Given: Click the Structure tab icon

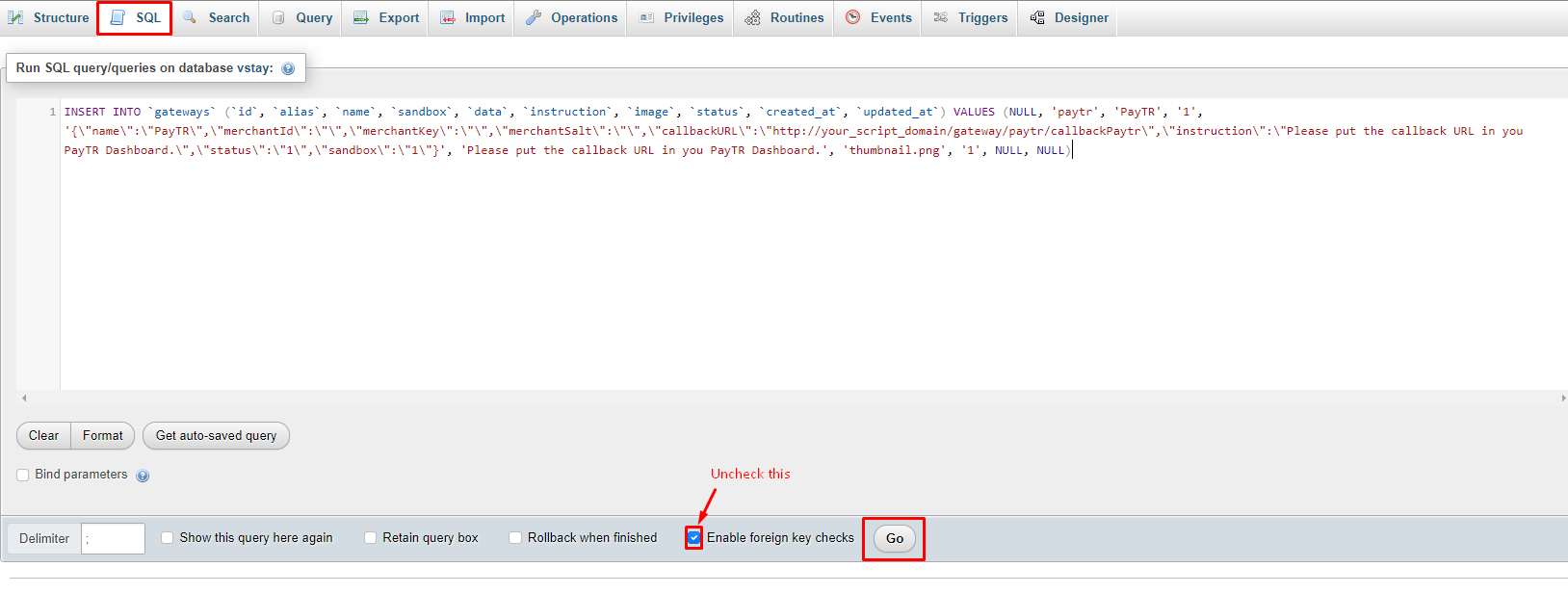Looking at the screenshot, I should pos(15,18).
